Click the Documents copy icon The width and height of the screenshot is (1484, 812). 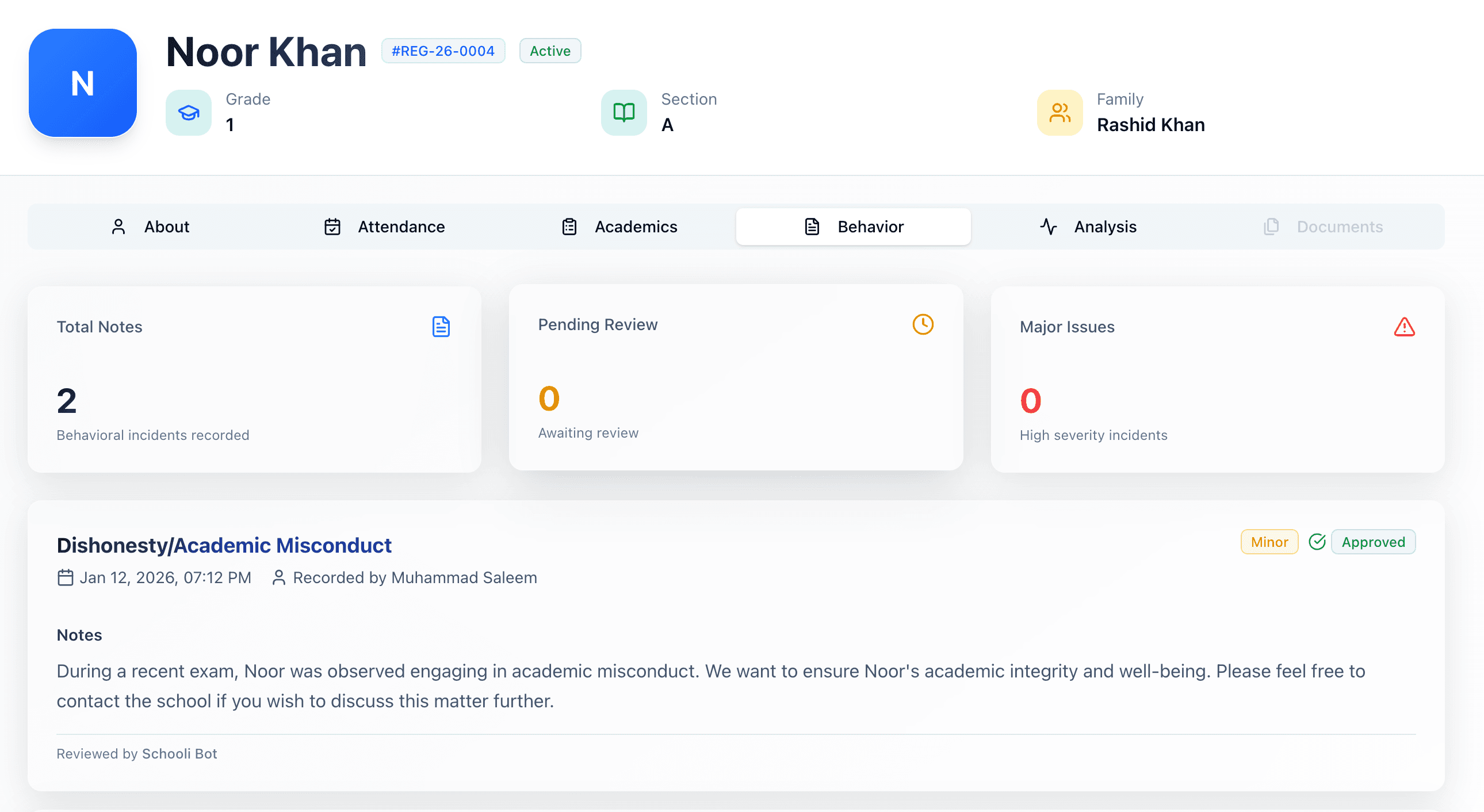click(x=1271, y=227)
